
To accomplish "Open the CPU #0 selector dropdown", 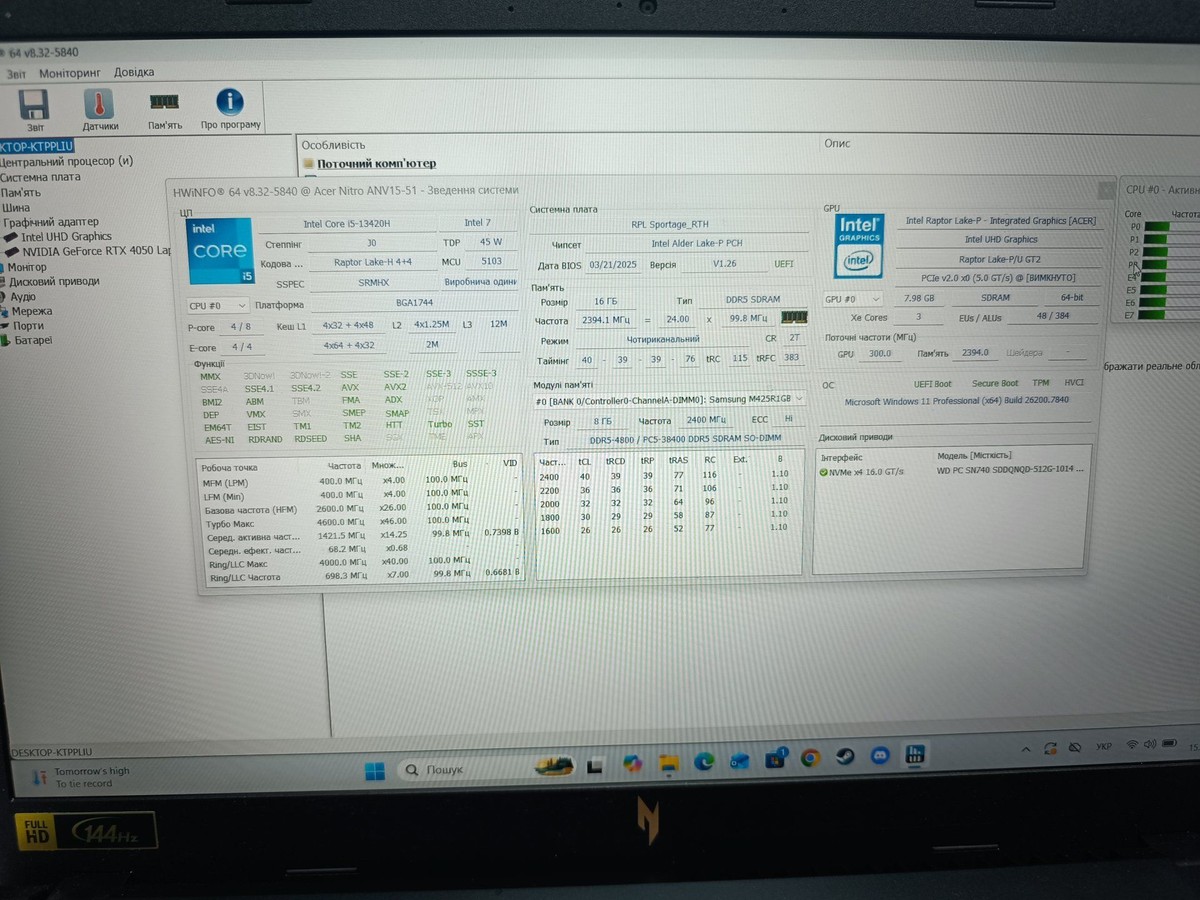I will [217, 305].
